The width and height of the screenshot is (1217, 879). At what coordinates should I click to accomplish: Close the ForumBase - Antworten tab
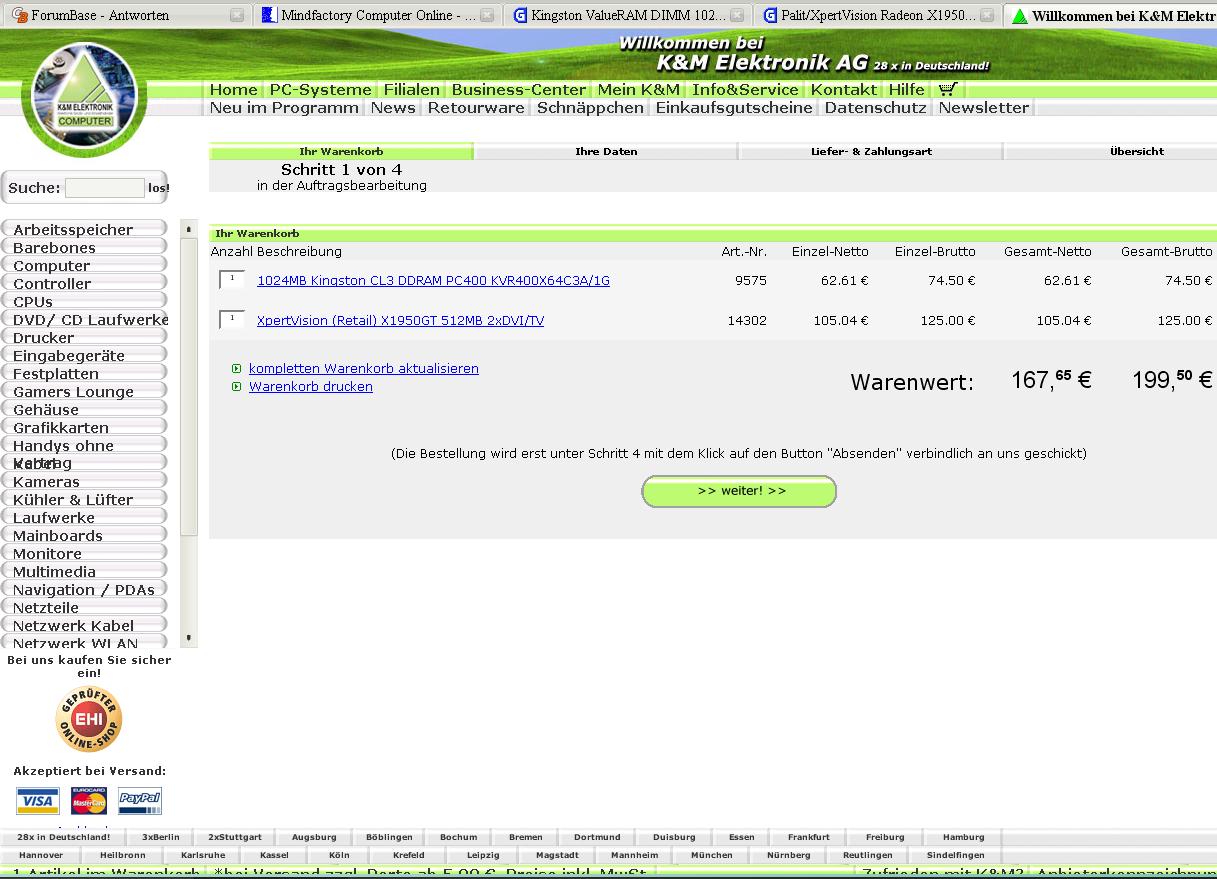[x=237, y=15]
